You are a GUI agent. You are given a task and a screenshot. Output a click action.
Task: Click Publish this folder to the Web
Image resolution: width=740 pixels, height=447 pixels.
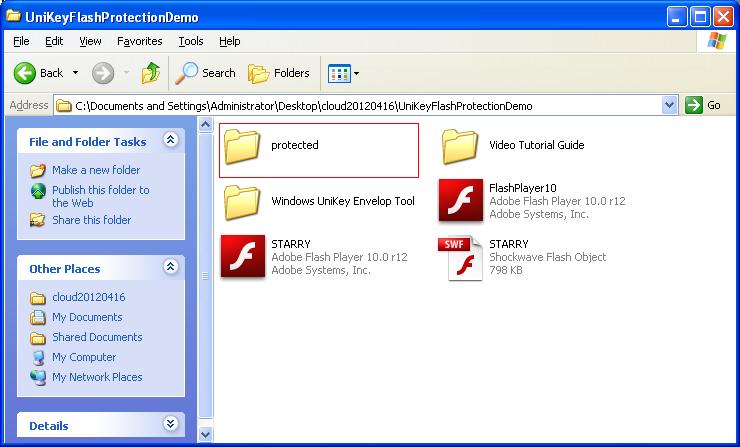point(101,196)
